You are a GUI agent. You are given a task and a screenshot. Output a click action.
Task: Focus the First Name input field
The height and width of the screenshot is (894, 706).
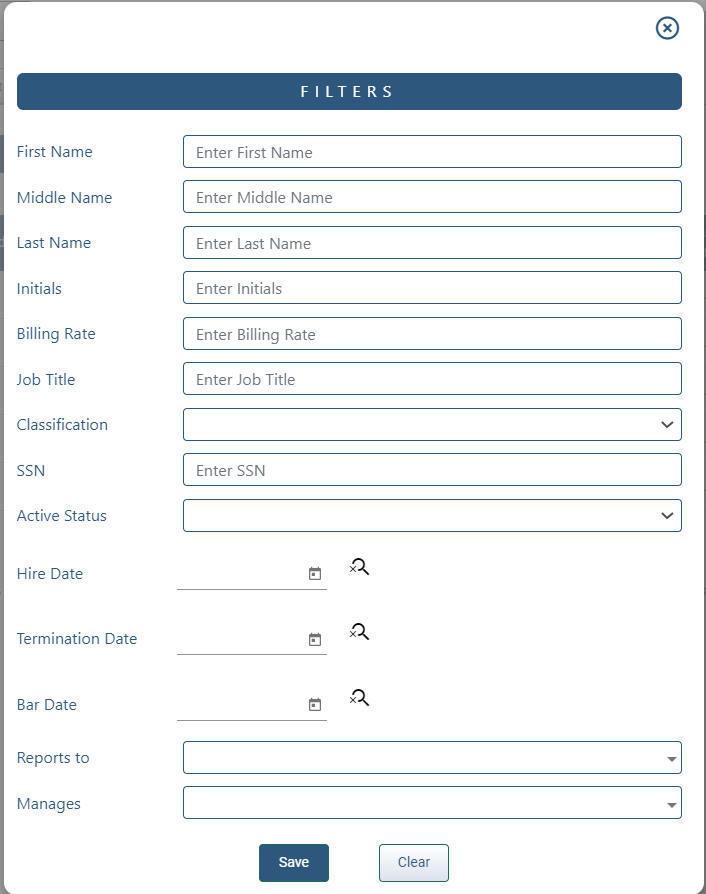coord(432,152)
